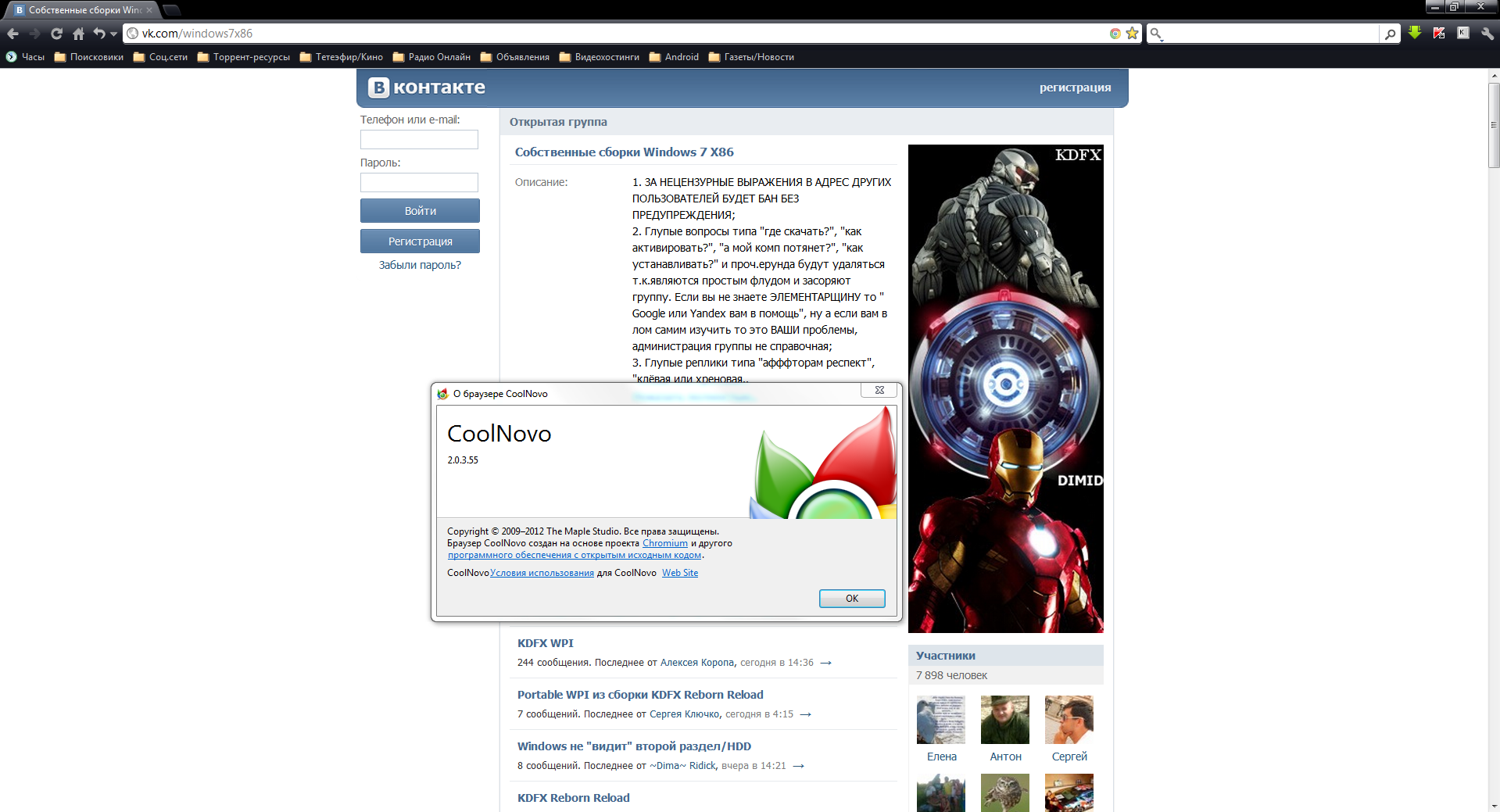Open 'Сергея Ключко' profile link
Viewport: 1500px width, 812px height.
[685, 714]
